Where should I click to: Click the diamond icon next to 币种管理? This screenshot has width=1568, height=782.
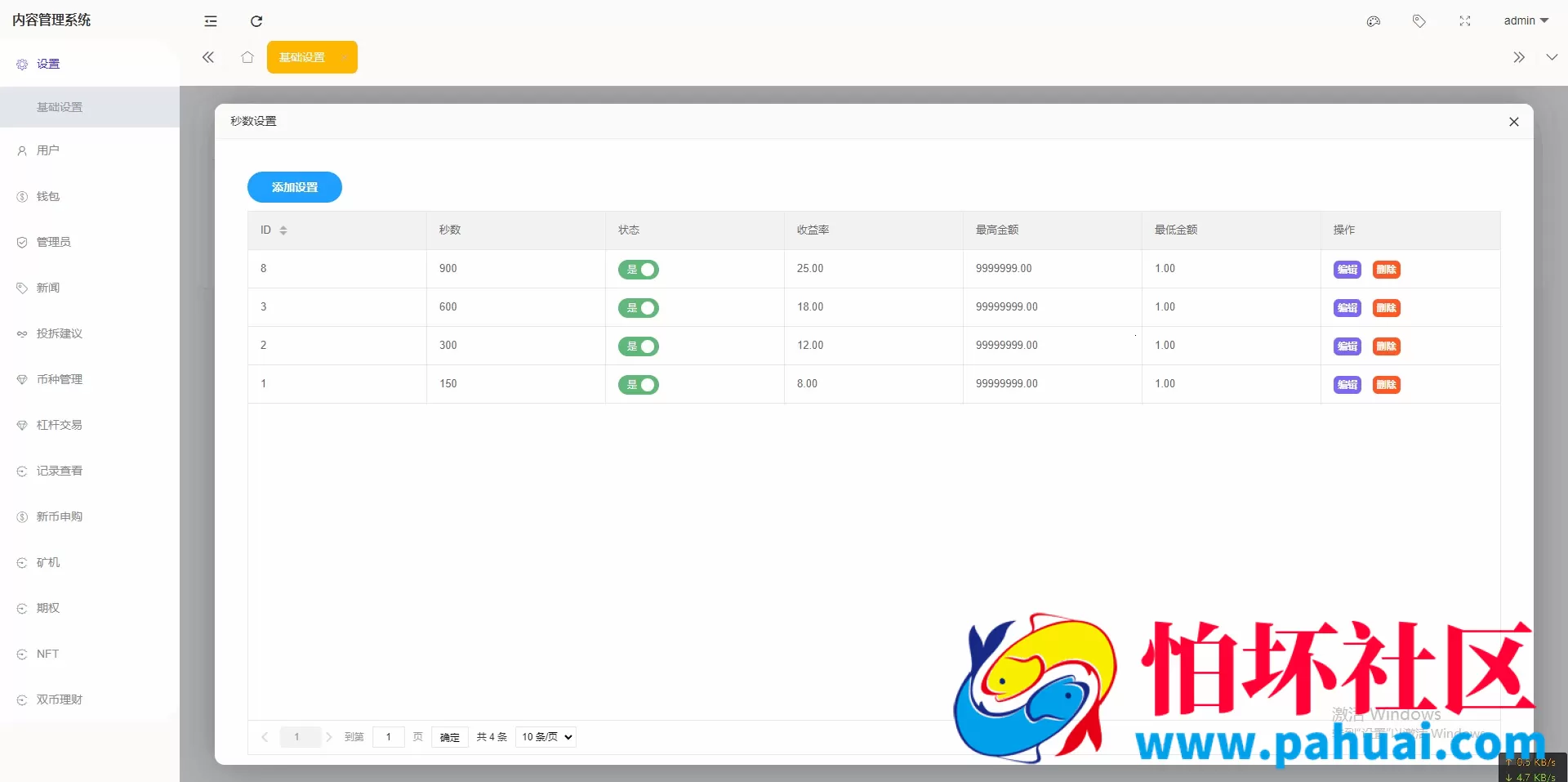(22, 380)
